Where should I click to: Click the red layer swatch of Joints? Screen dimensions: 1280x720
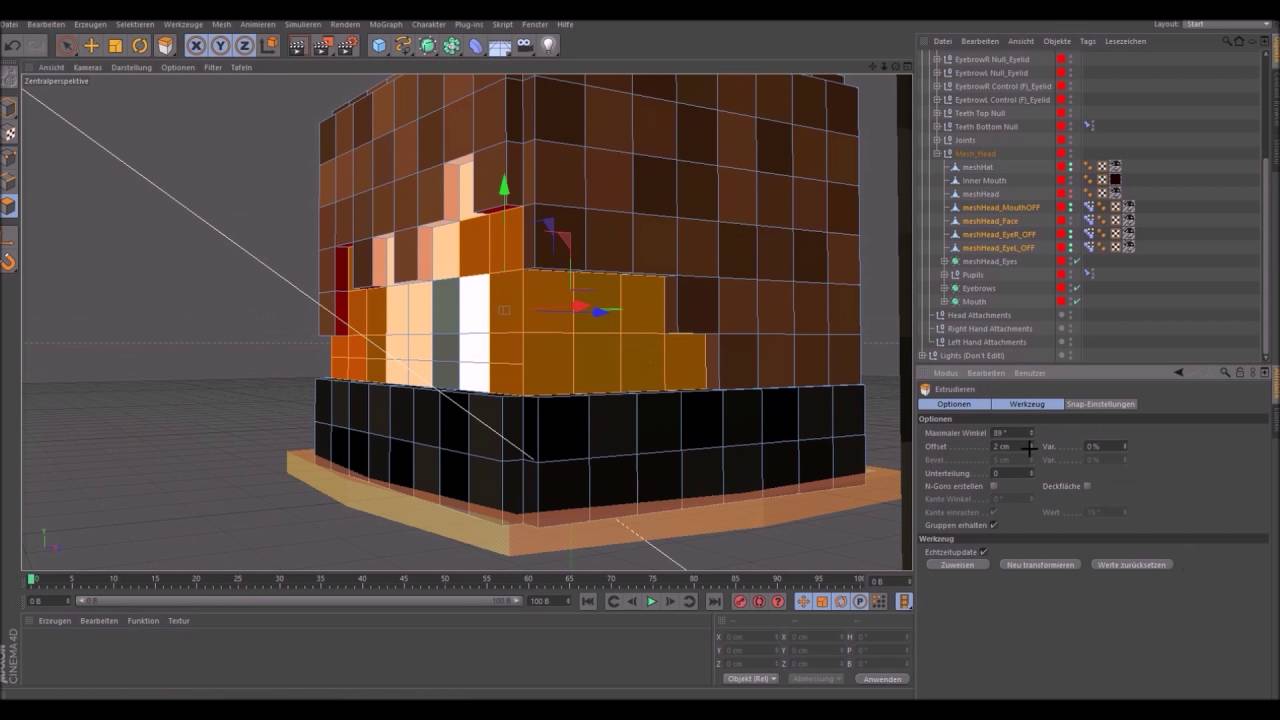(1061, 140)
